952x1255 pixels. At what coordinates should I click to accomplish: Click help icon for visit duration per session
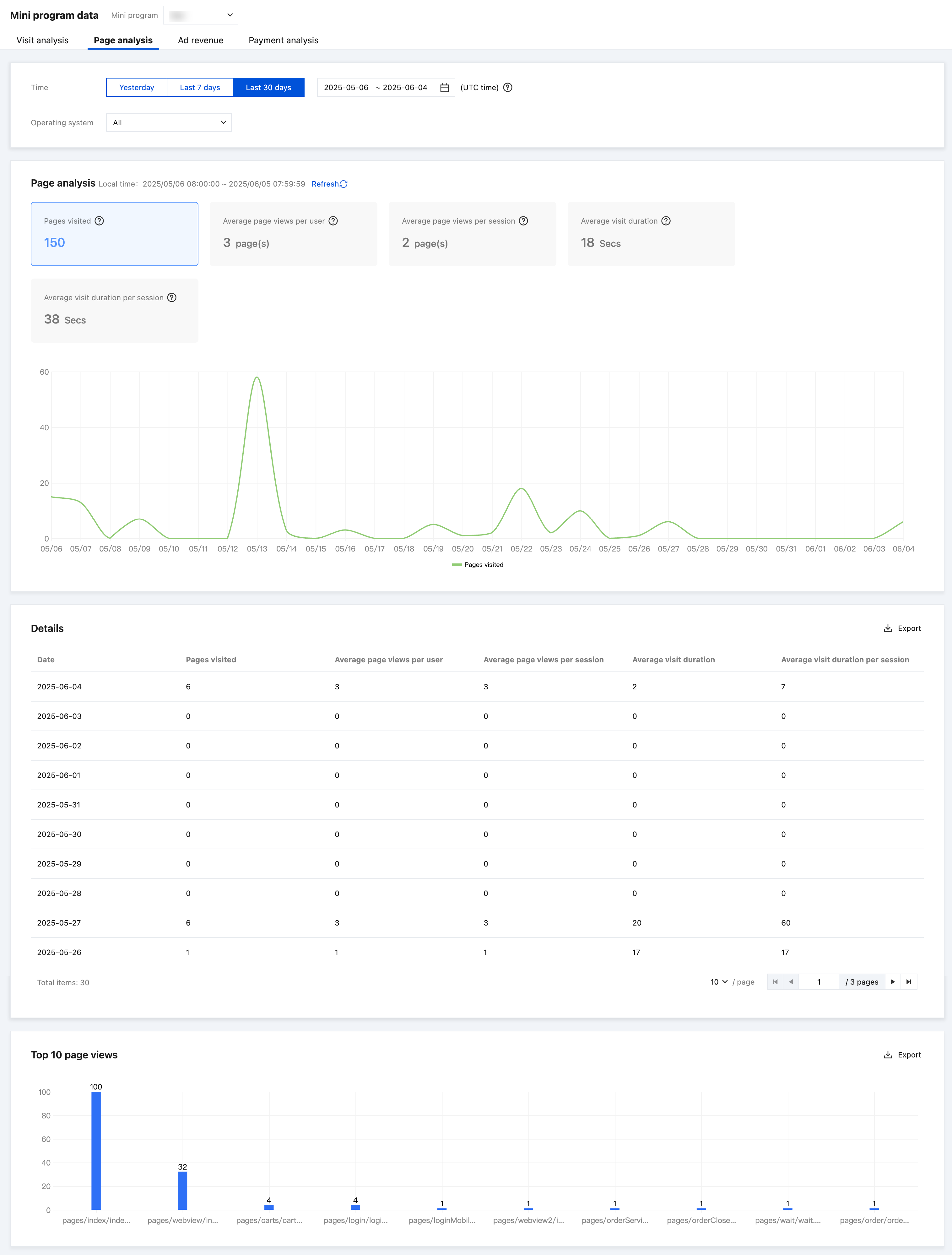pyautogui.click(x=172, y=297)
